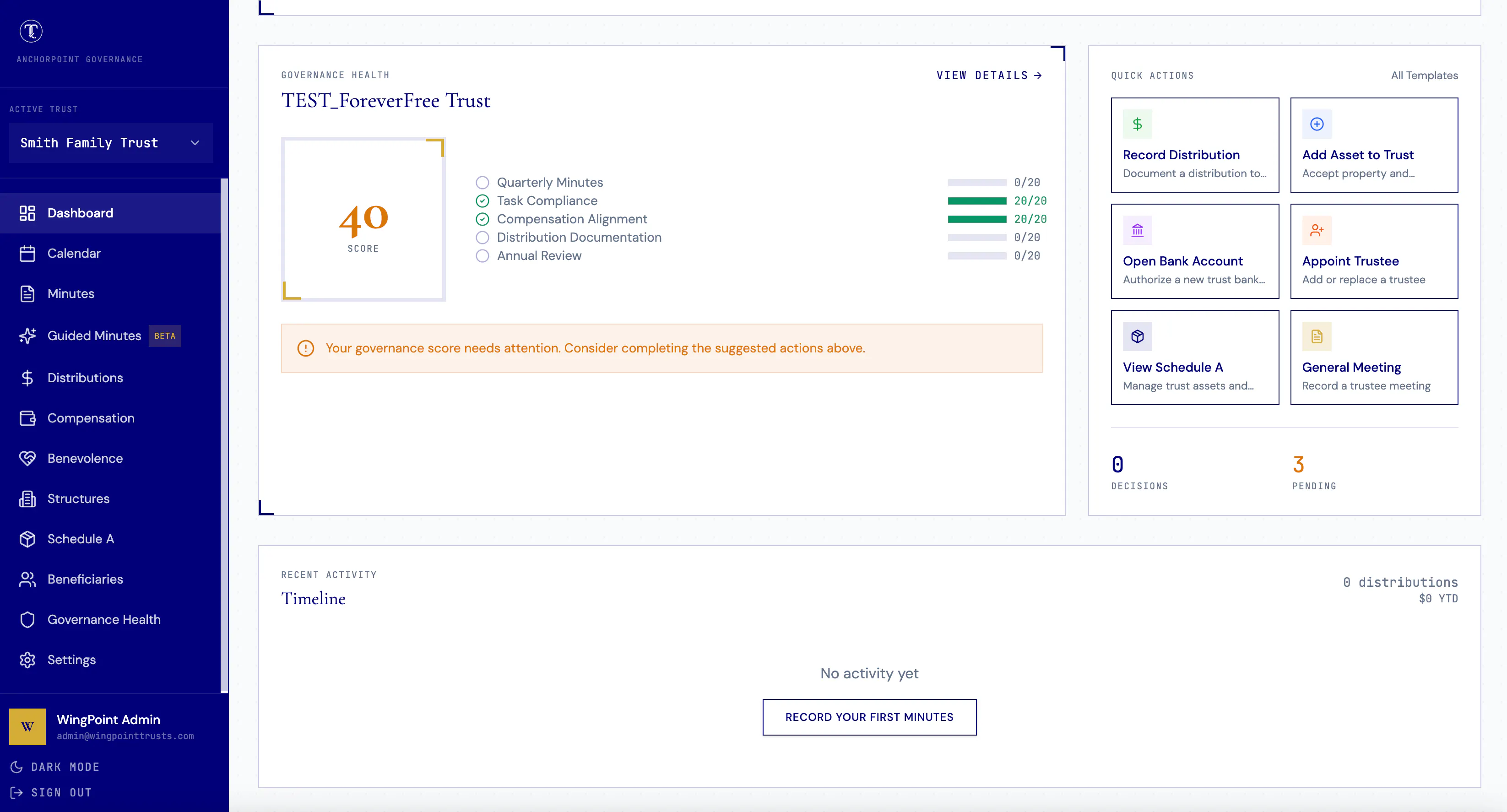Navigate to Distributions

click(x=110, y=378)
